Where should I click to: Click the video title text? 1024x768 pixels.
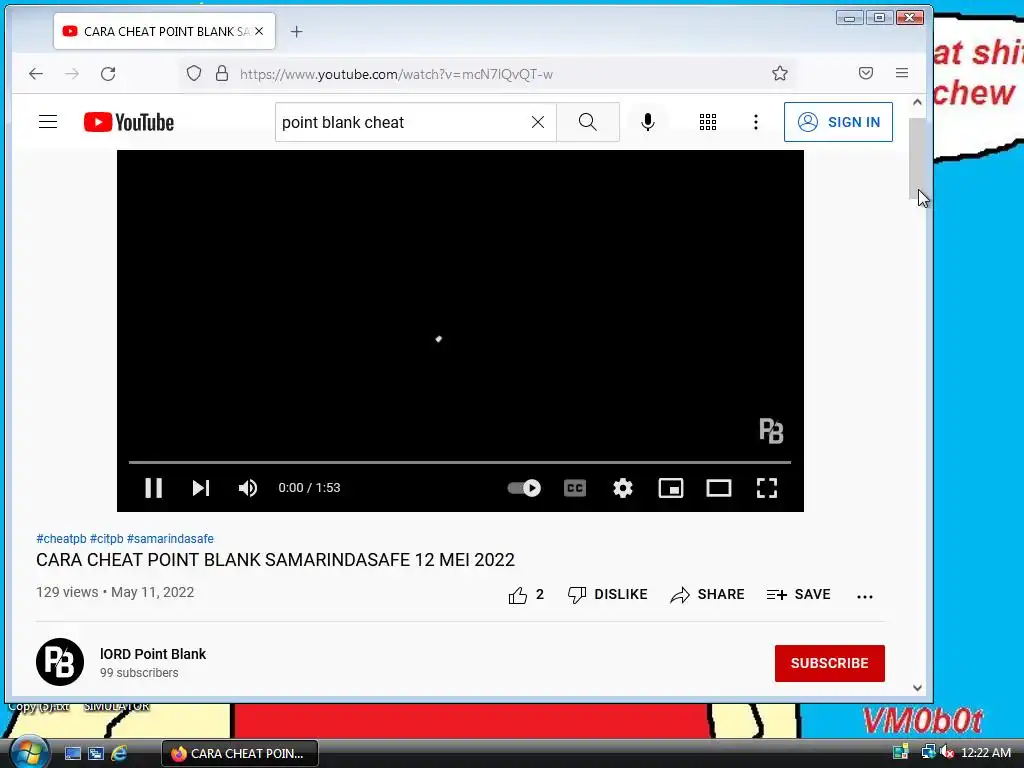click(x=275, y=560)
